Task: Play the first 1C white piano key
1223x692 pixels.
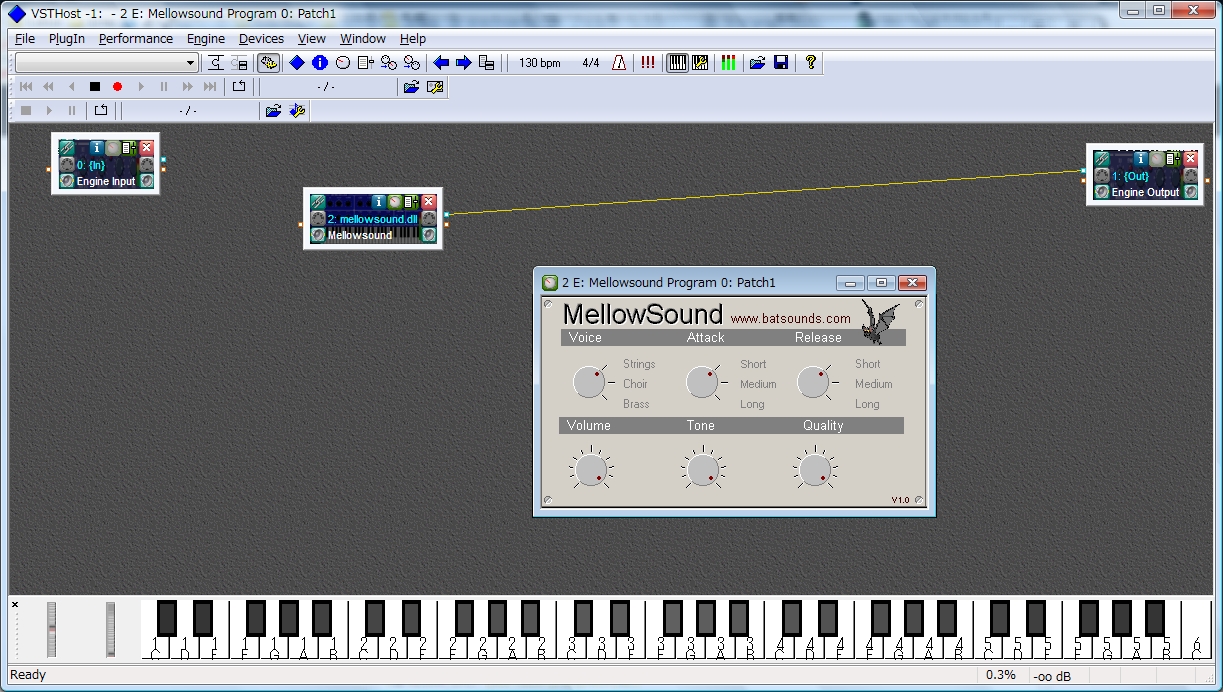Action: (155, 646)
